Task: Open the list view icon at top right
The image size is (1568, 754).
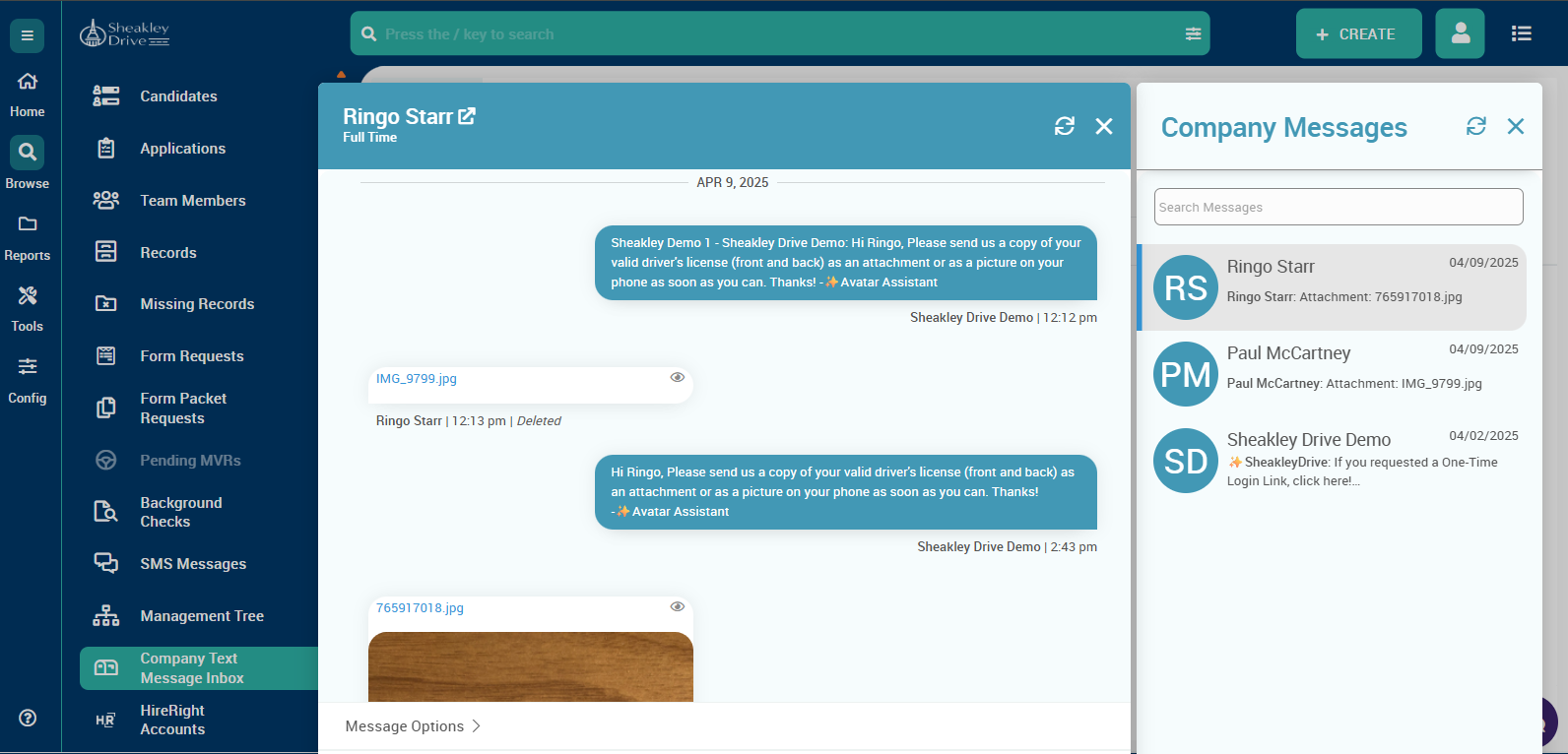Action: click(x=1521, y=33)
